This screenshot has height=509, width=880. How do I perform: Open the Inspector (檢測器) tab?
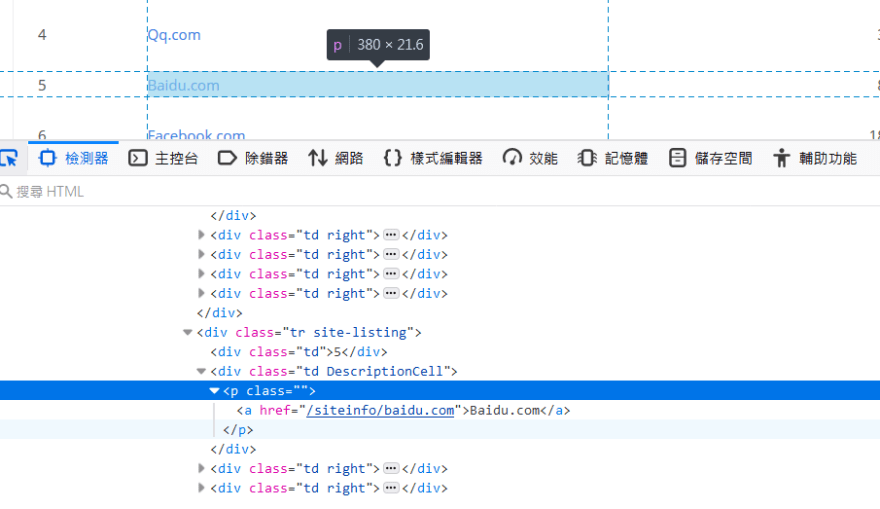click(x=73, y=158)
